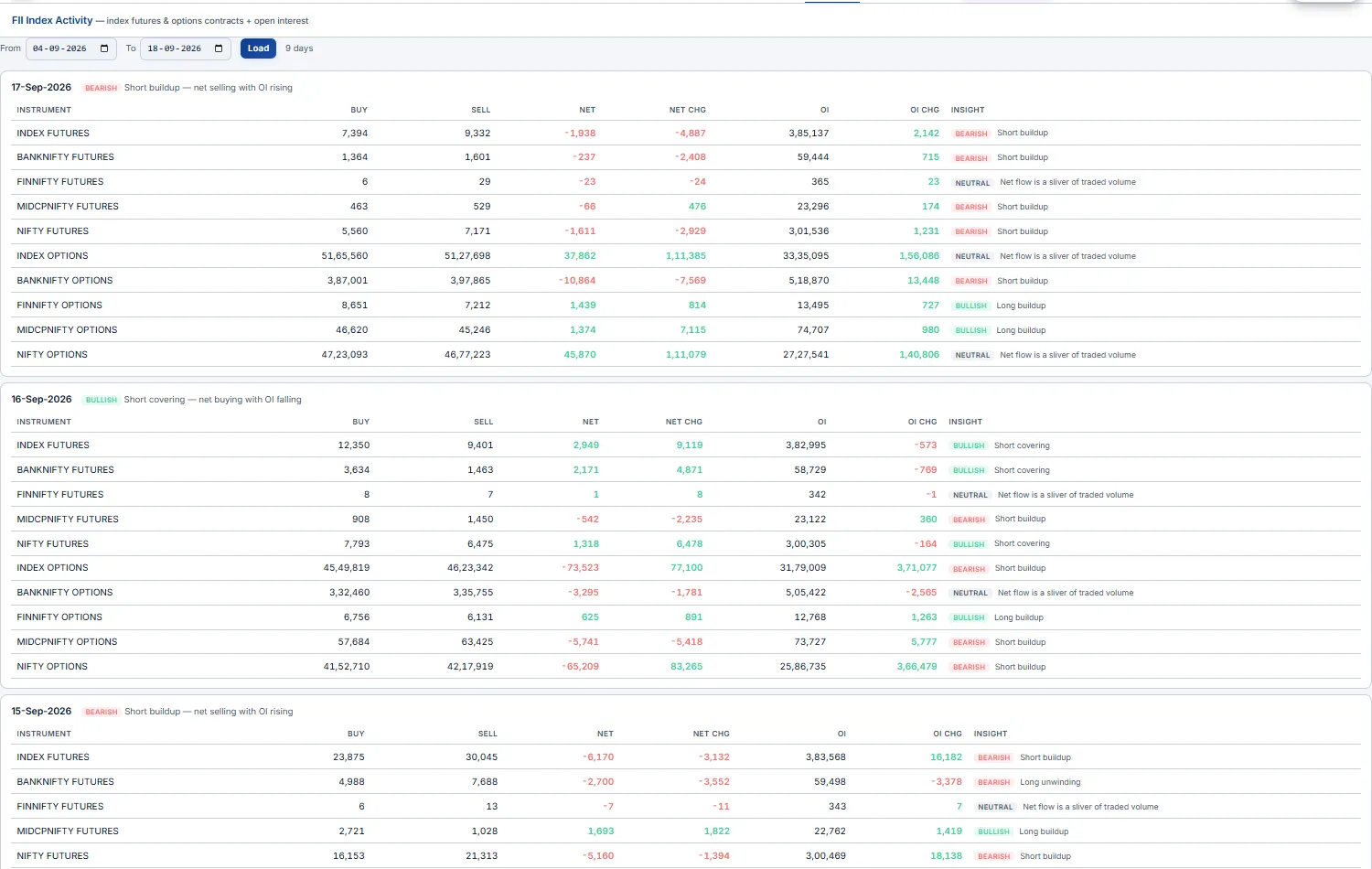Image resolution: width=1372 pixels, height=869 pixels.
Task: Click the net value -73,523
Action: click(x=580, y=568)
